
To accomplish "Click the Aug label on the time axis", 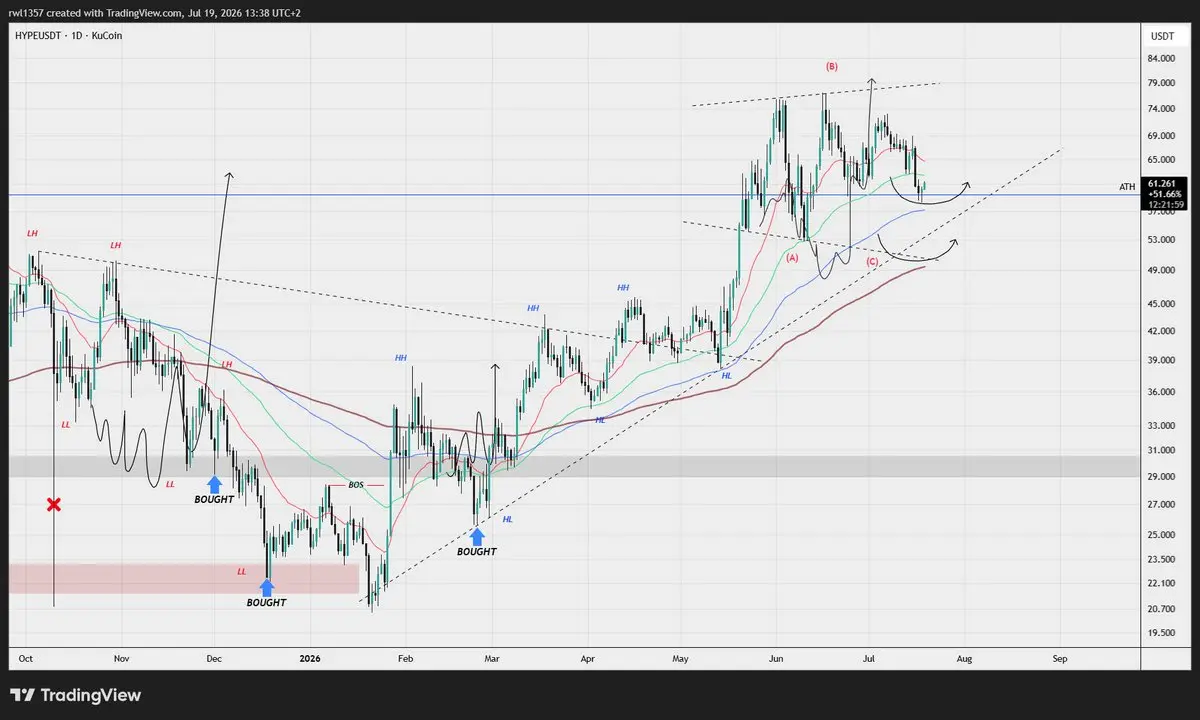I will [964, 659].
